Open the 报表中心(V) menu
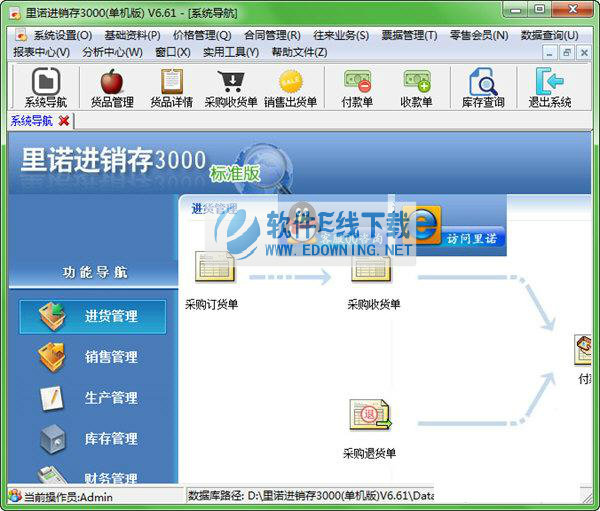Screen dimensions: 600x511 pyautogui.click(x=41, y=51)
